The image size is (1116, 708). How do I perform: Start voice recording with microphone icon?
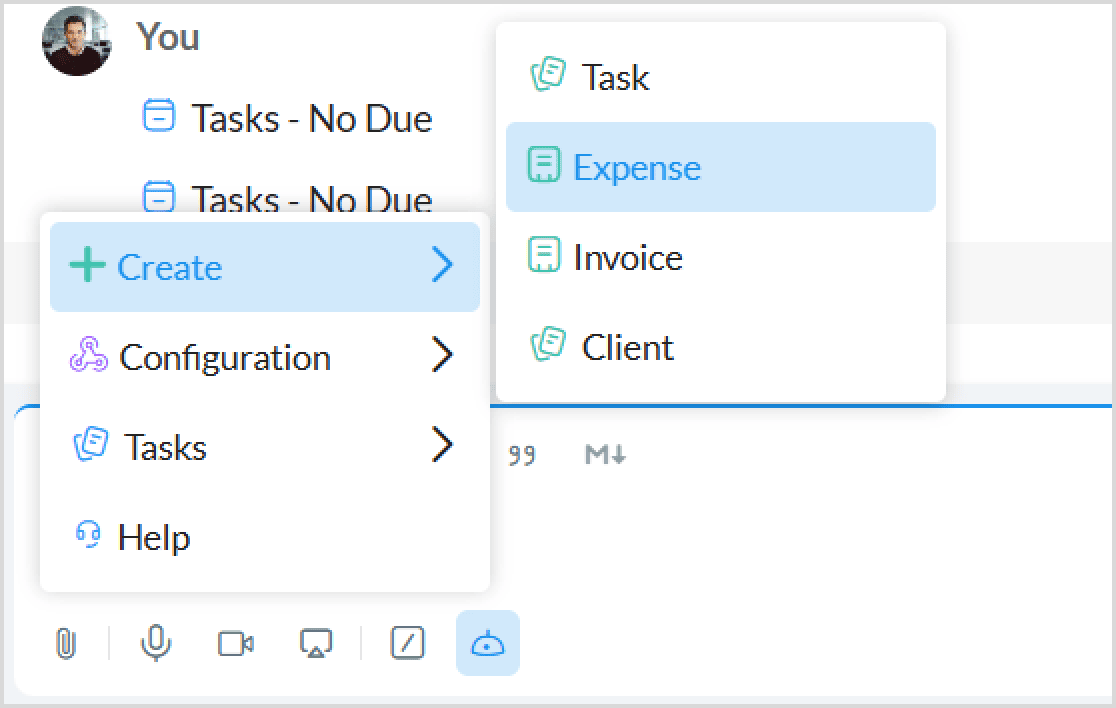coord(155,644)
